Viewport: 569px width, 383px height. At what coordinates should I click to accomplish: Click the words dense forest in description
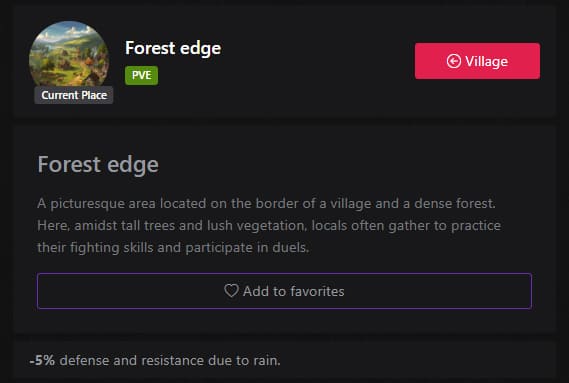[455, 203]
